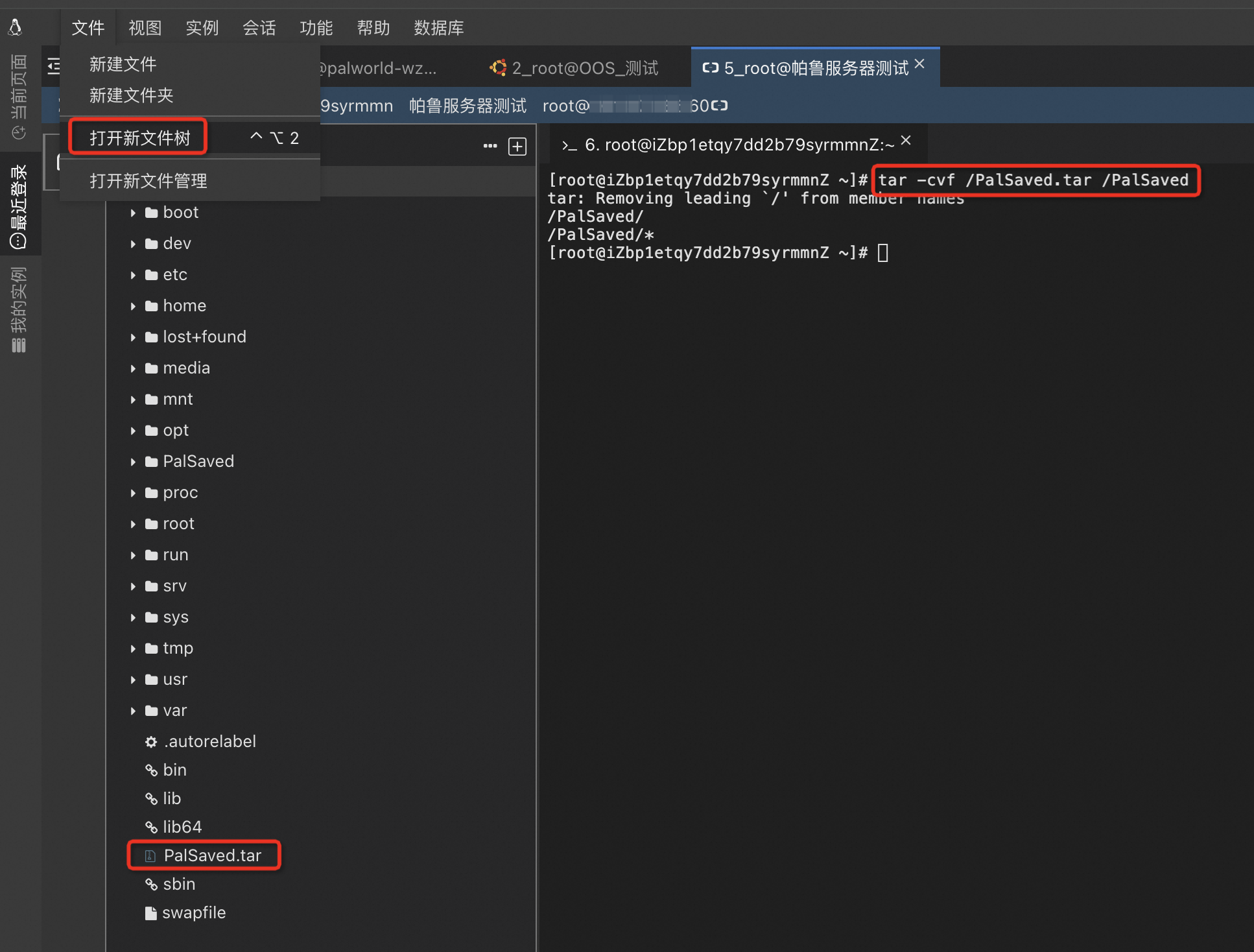This screenshot has width=1254, height=952.
Task: Click the link icon after root@ address
Action: 719,105
